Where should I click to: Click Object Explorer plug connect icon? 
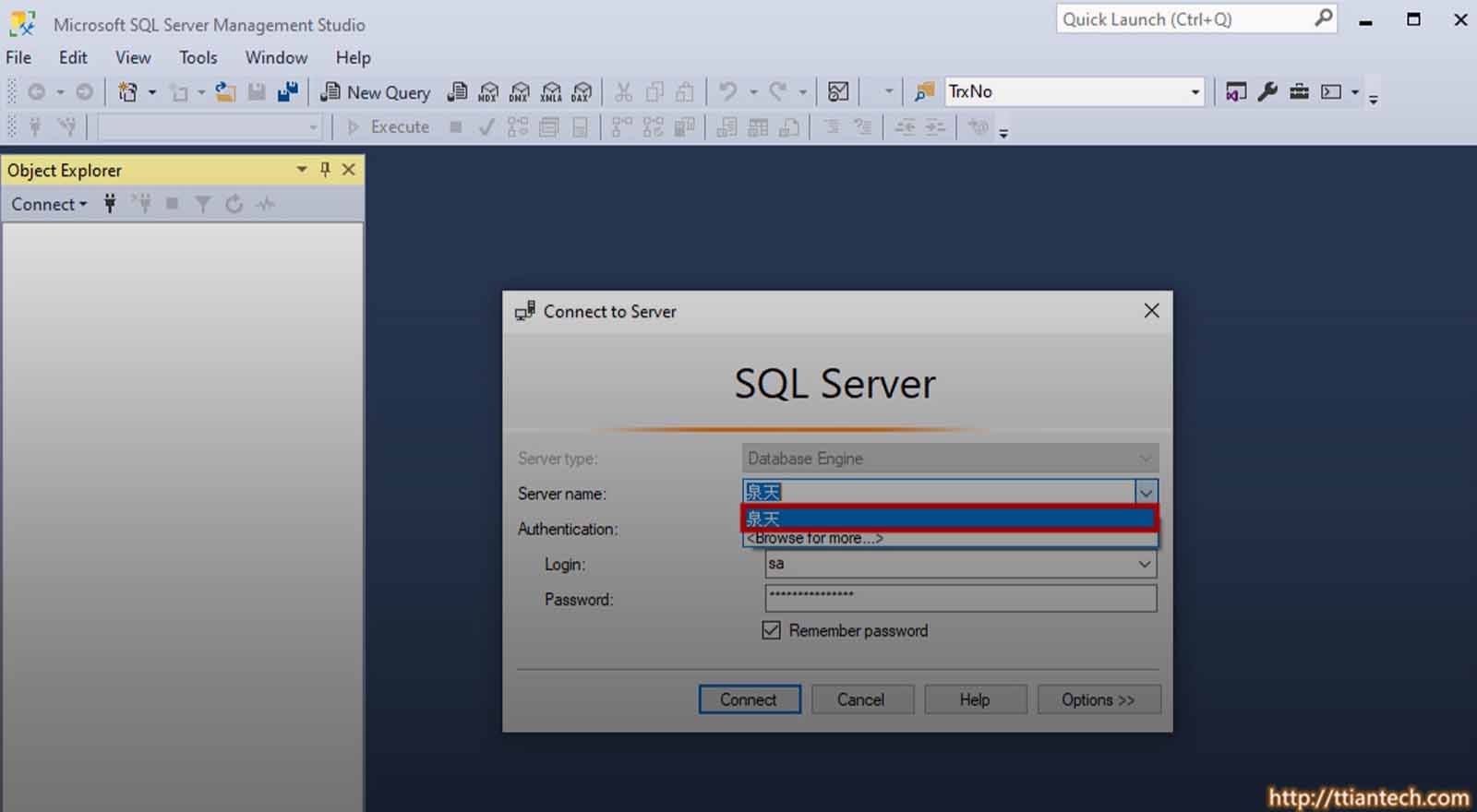(110, 204)
